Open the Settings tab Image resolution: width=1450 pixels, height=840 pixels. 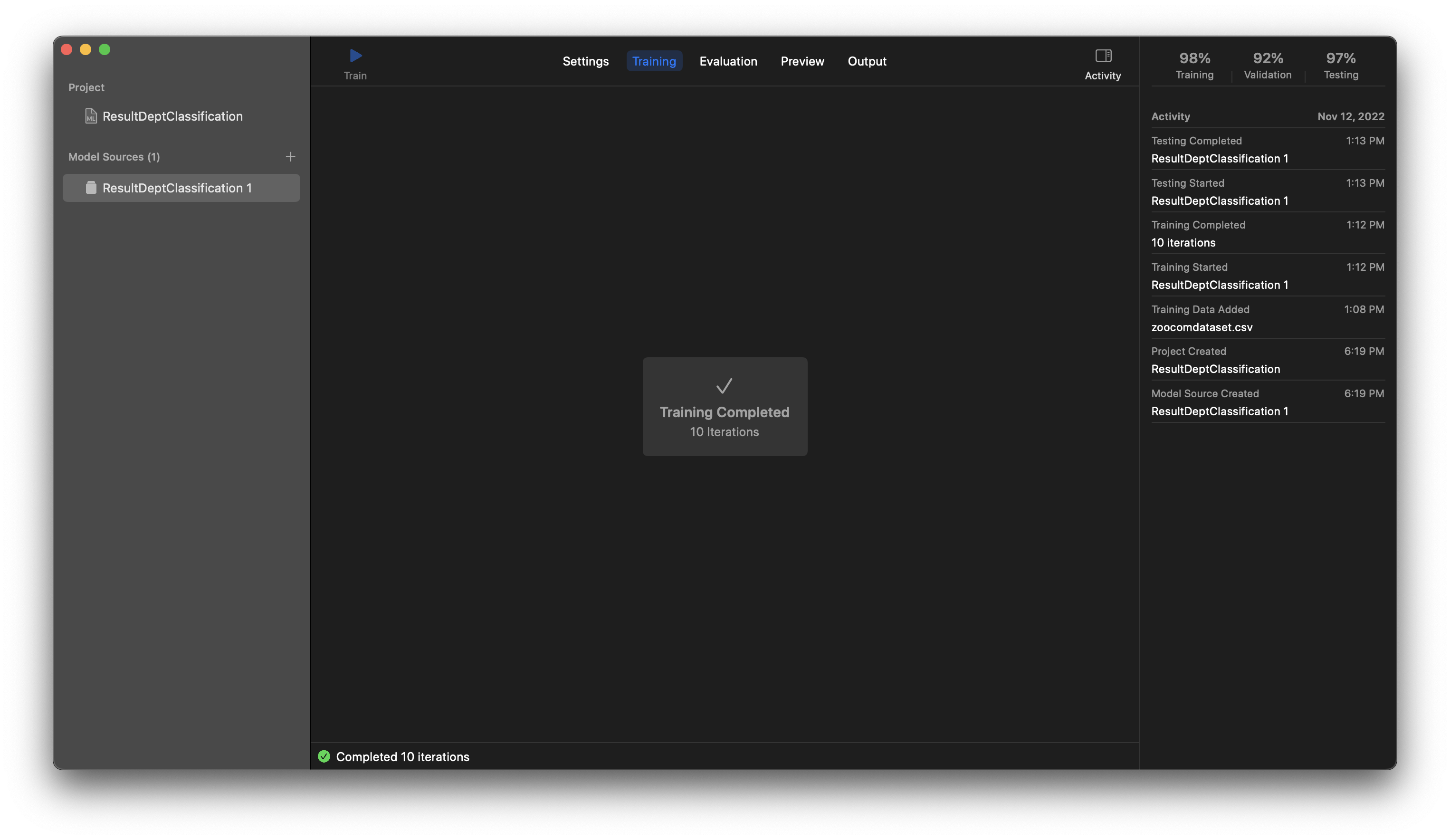pyautogui.click(x=585, y=62)
